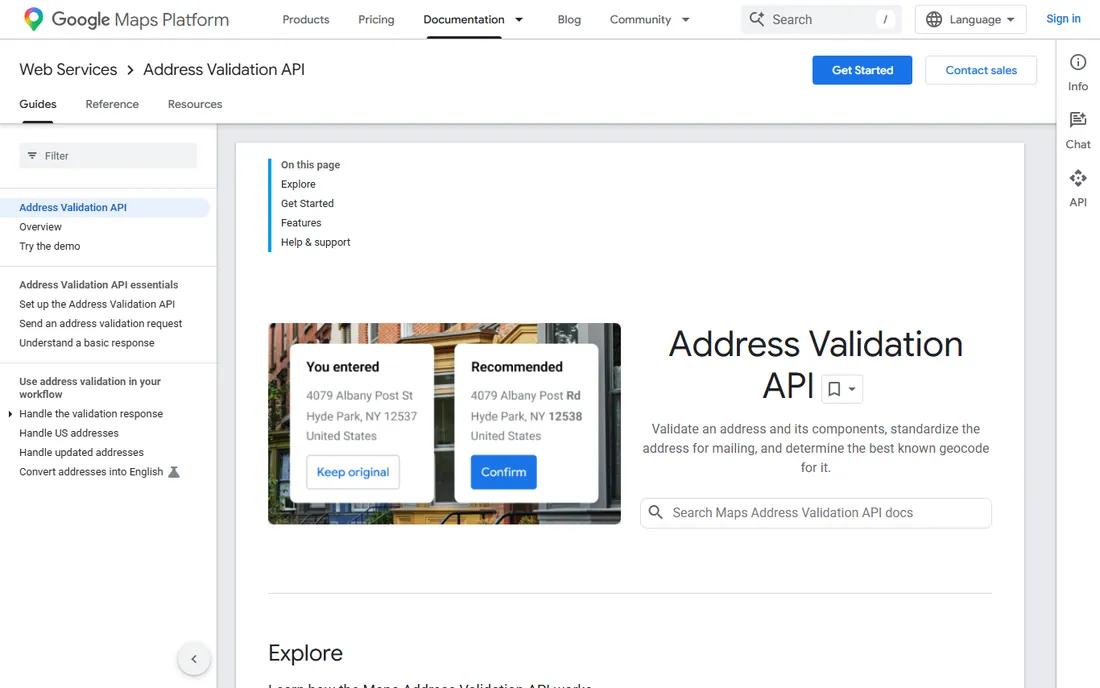Open the Language dropdown
Viewport: 1100px width, 688px height.
[970, 20]
